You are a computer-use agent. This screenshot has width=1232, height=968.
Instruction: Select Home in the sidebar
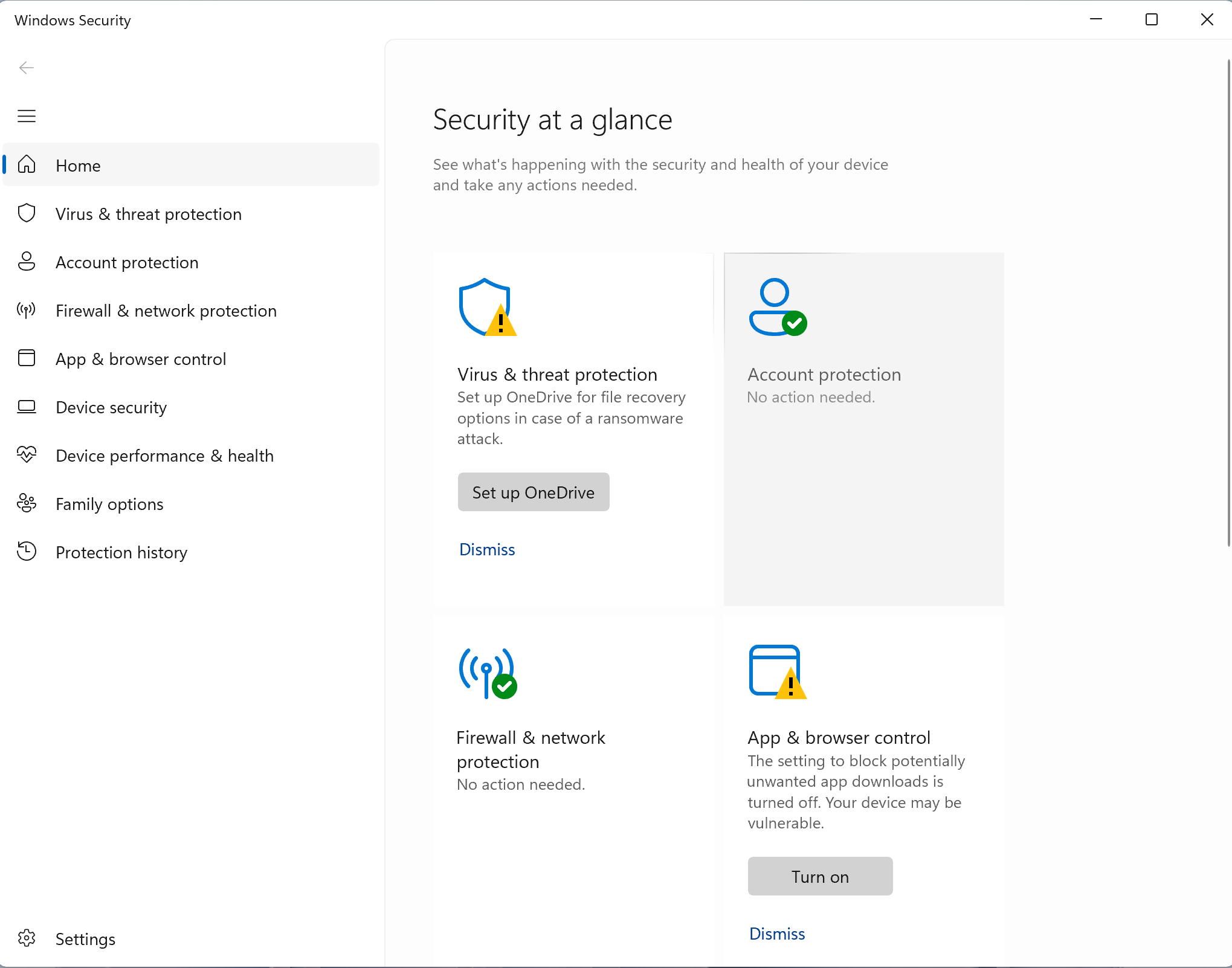tap(79, 166)
